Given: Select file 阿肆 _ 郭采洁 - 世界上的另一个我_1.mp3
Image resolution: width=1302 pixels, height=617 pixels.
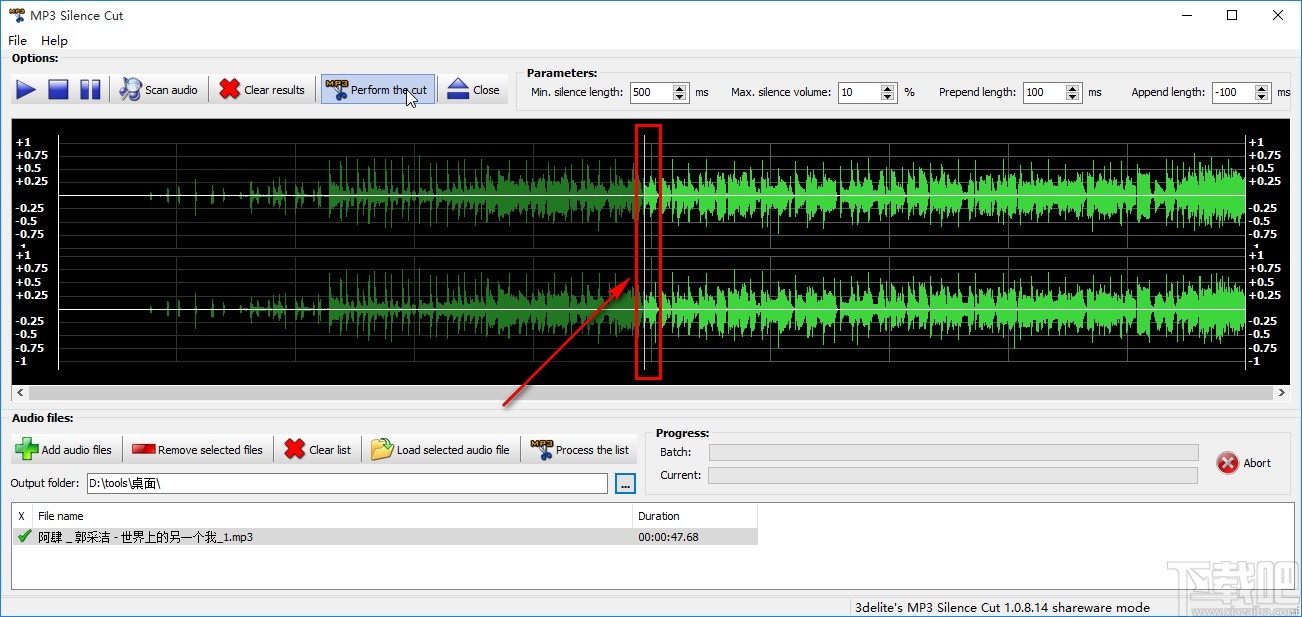Looking at the screenshot, I should click(145, 537).
